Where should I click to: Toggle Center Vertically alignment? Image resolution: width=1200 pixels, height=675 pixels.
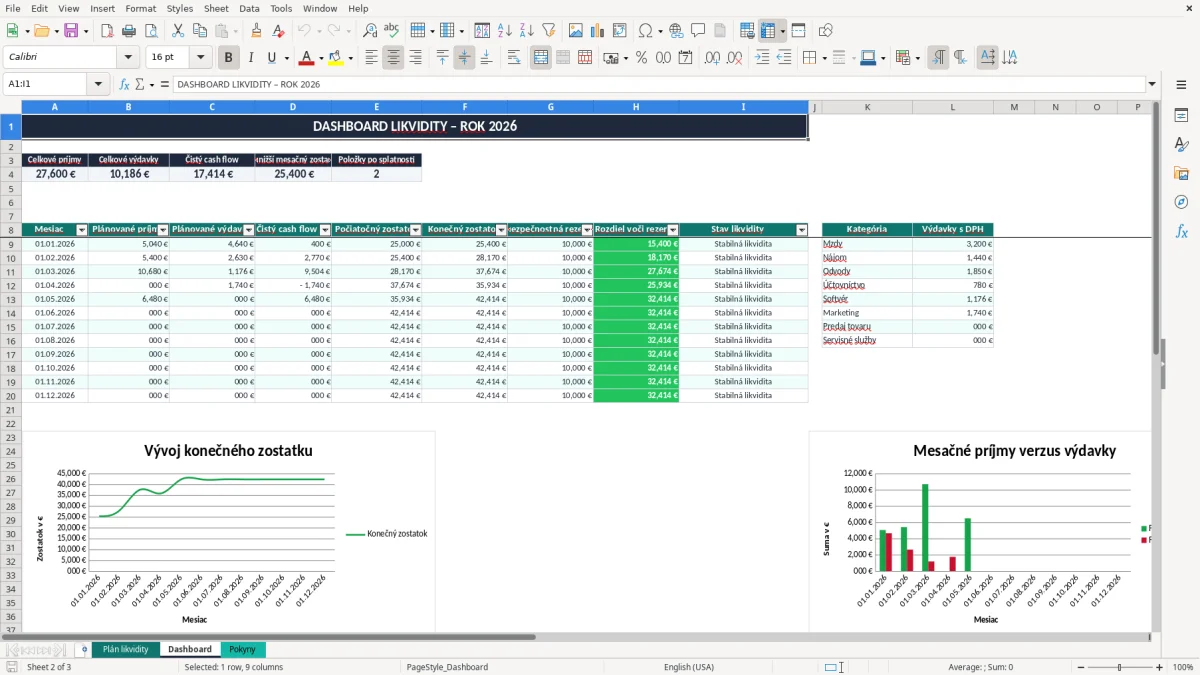464,58
